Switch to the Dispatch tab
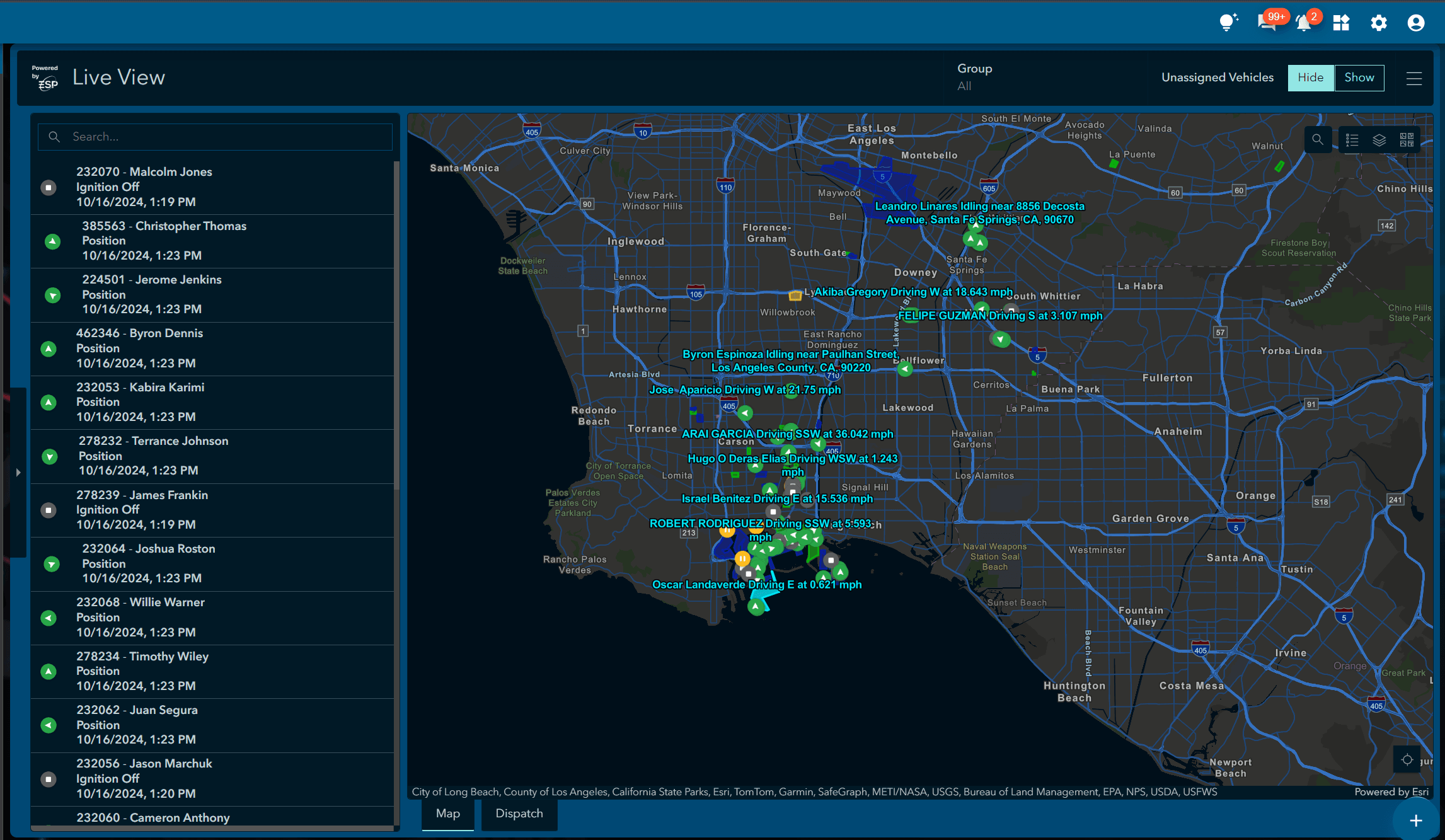Screen dimensions: 1445x840 (x=518, y=813)
